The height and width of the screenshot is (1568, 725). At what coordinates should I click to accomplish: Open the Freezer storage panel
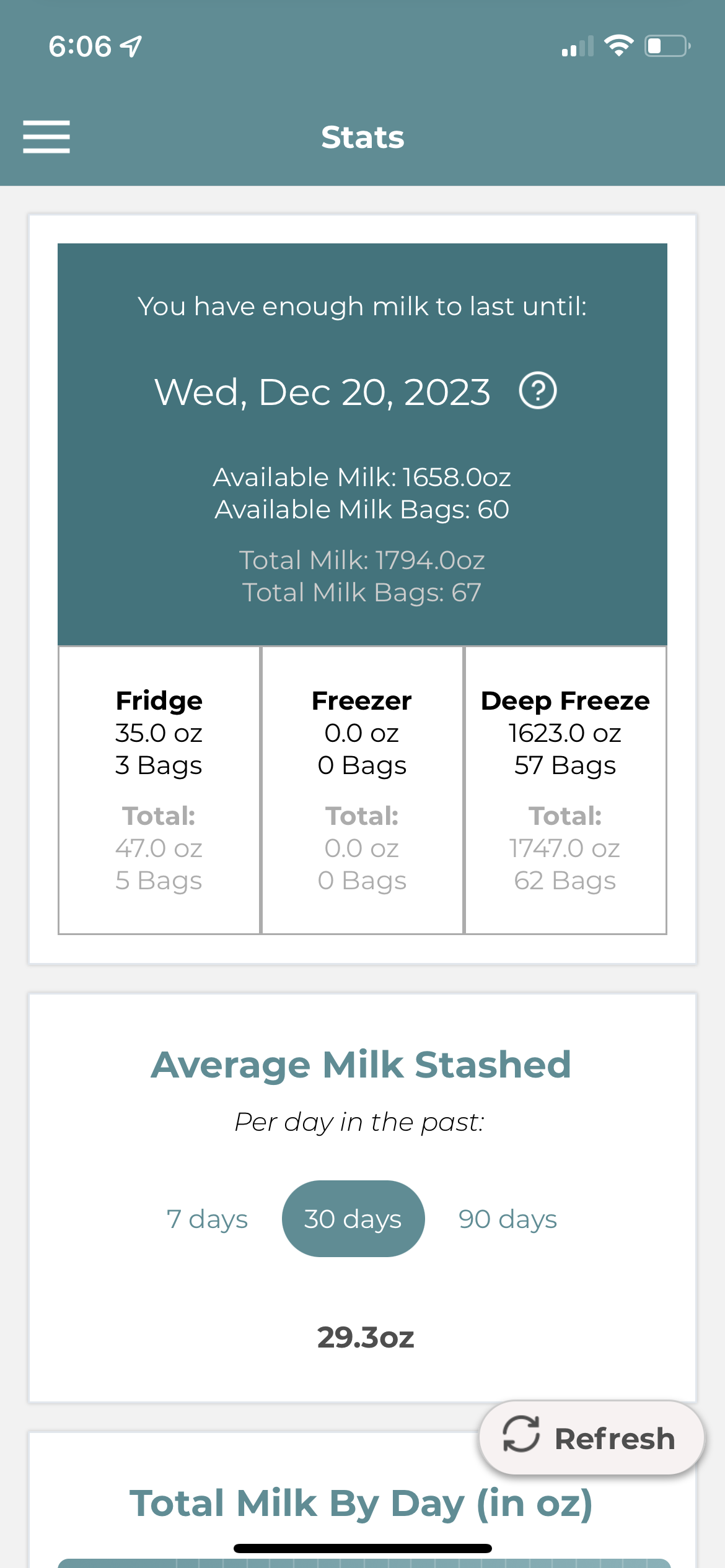pos(362,790)
